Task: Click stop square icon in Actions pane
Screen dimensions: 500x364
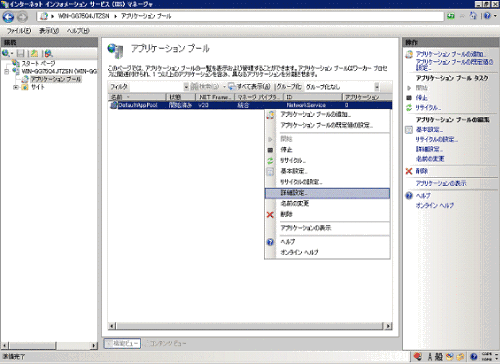Action: coord(409,98)
